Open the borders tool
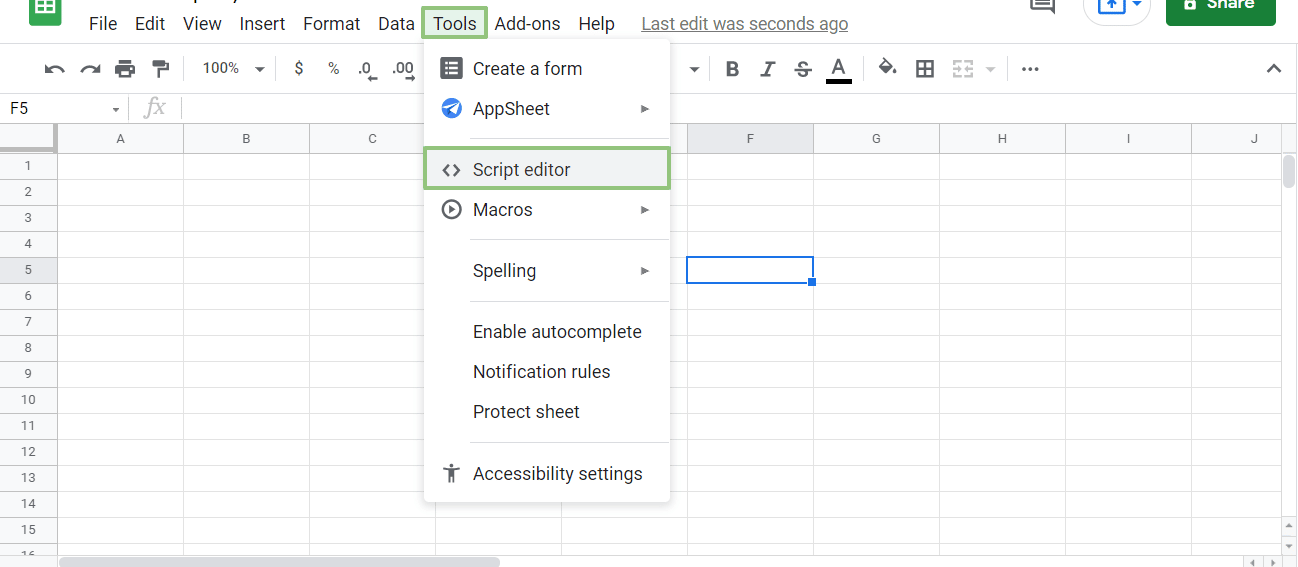The width and height of the screenshot is (1298, 567). (925, 69)
